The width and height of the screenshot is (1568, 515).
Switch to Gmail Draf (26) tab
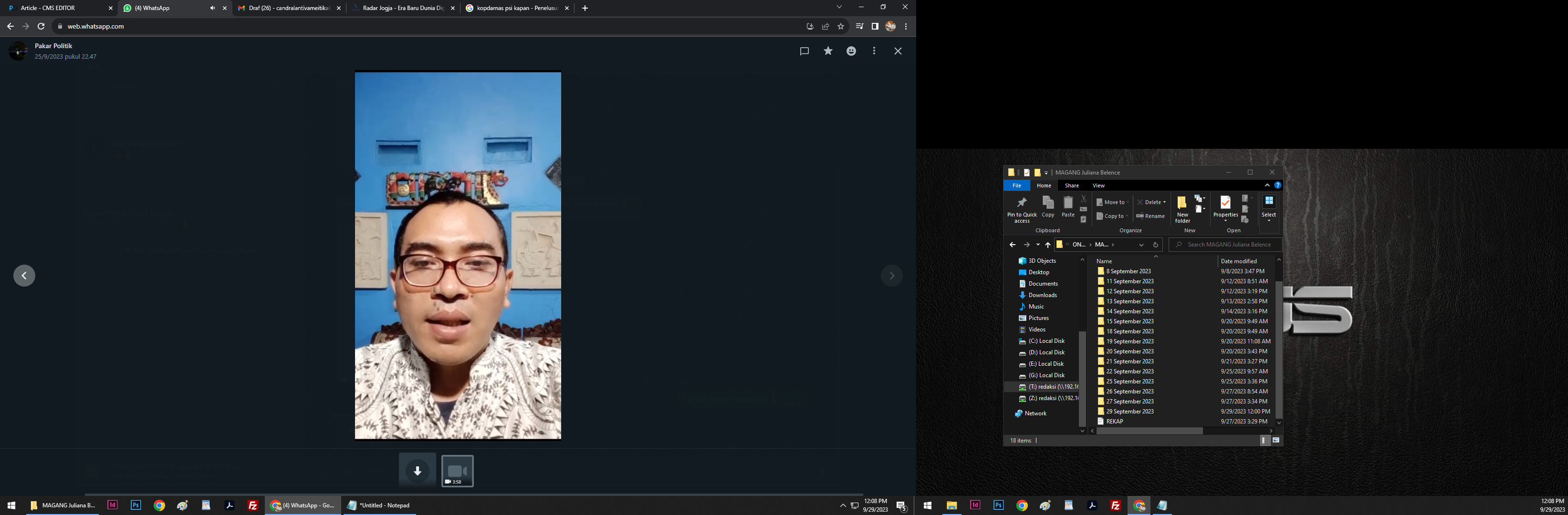pyautogui.click(x=289, y=8)
